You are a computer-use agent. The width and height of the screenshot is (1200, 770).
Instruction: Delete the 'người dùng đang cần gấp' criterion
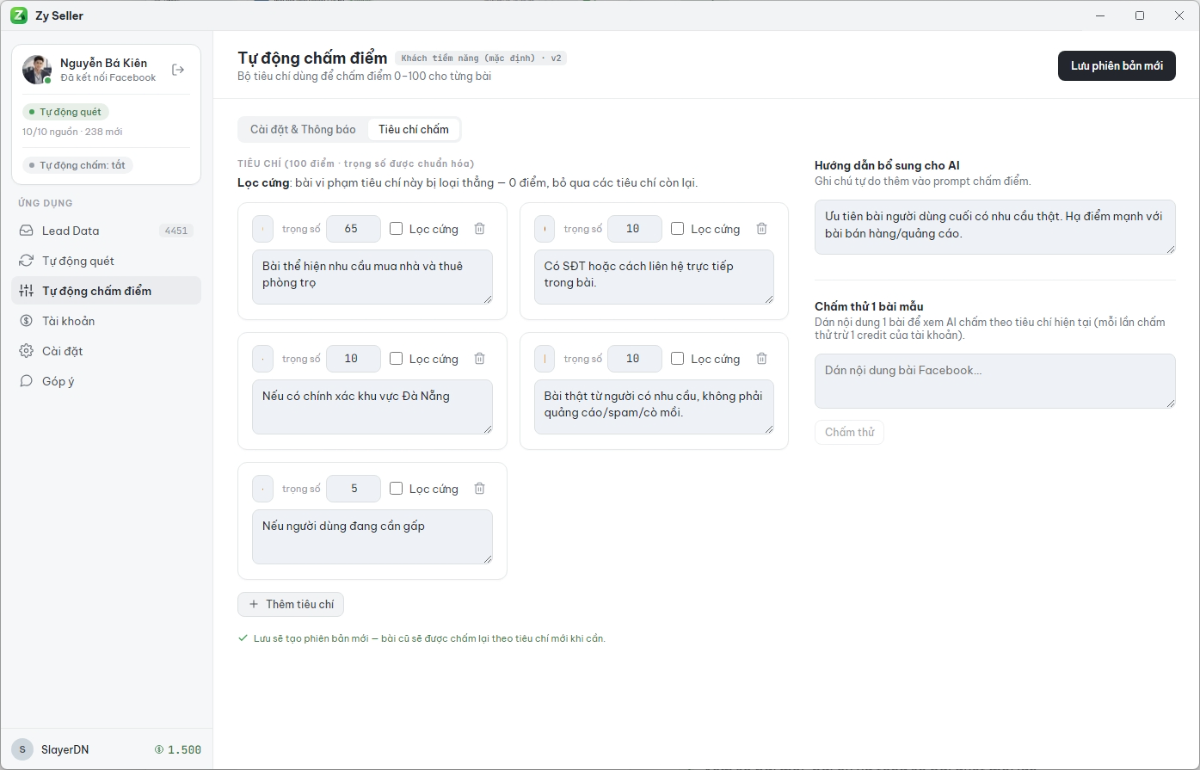pyautogui.click(x=479, y=489)
